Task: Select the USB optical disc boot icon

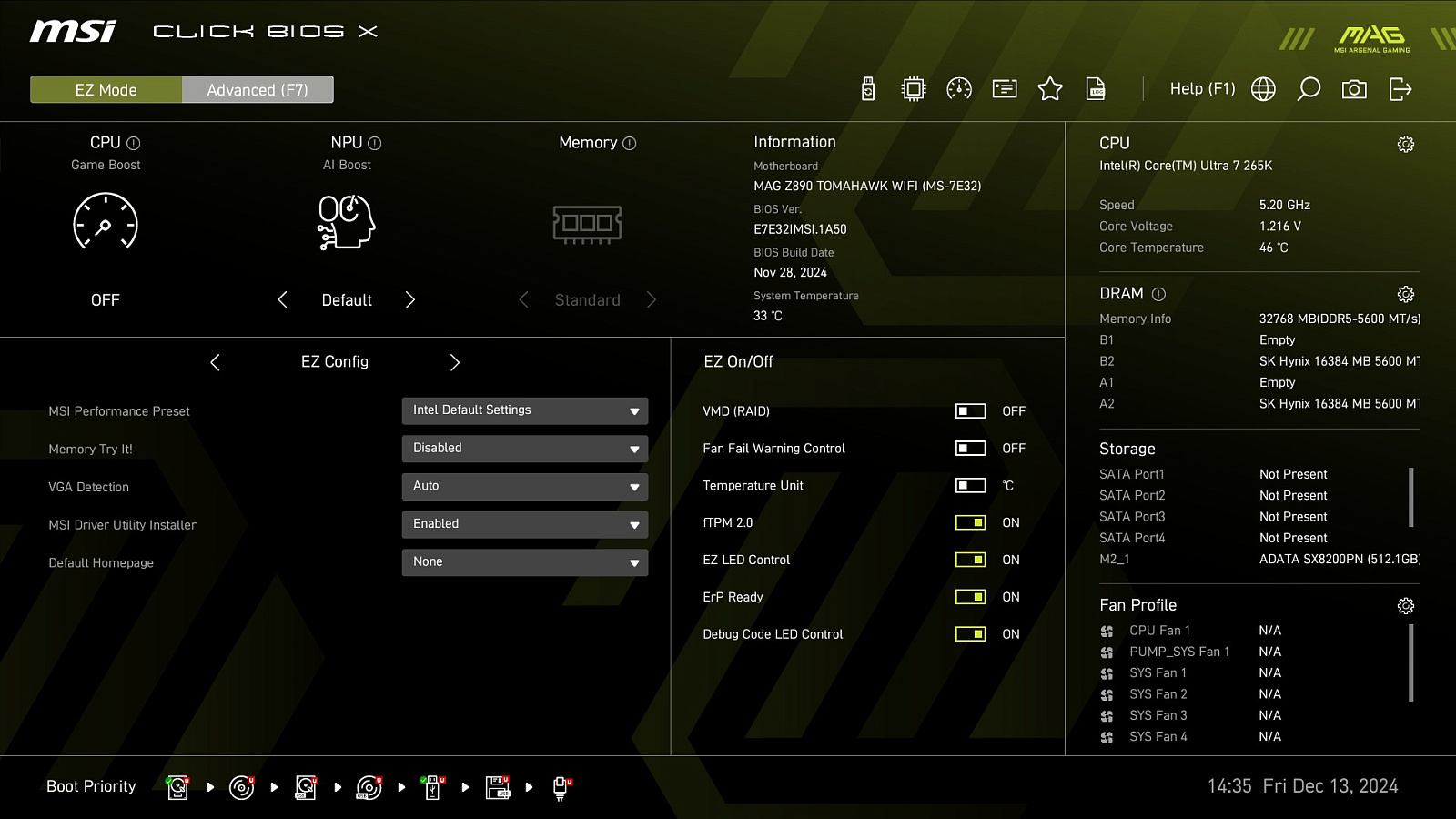Action: click(x=369, y=787)
